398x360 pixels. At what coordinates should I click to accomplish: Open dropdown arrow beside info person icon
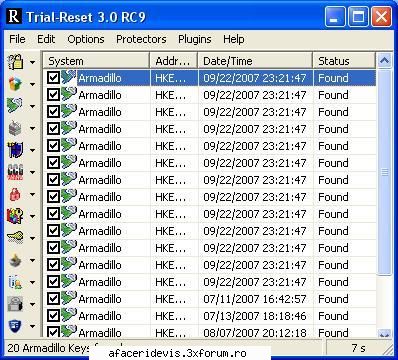click(x=32, y=282)
